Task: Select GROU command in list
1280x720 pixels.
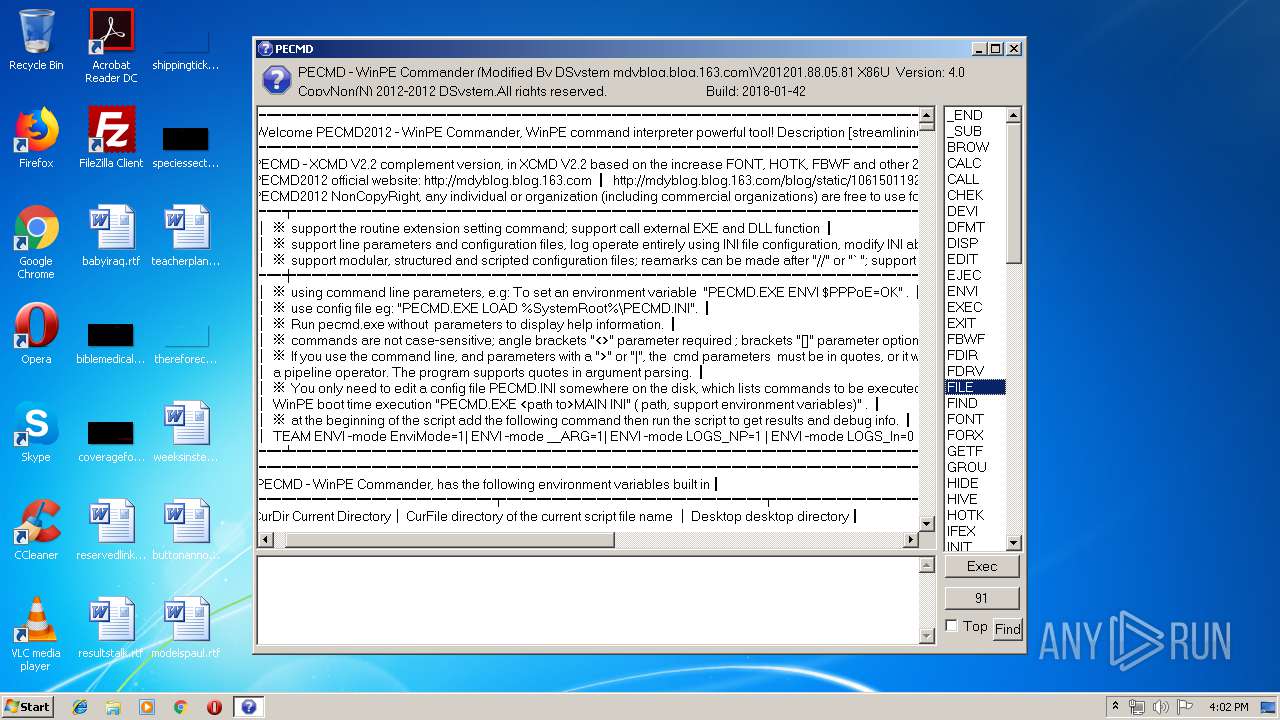Action: click(x=975, y=467)
